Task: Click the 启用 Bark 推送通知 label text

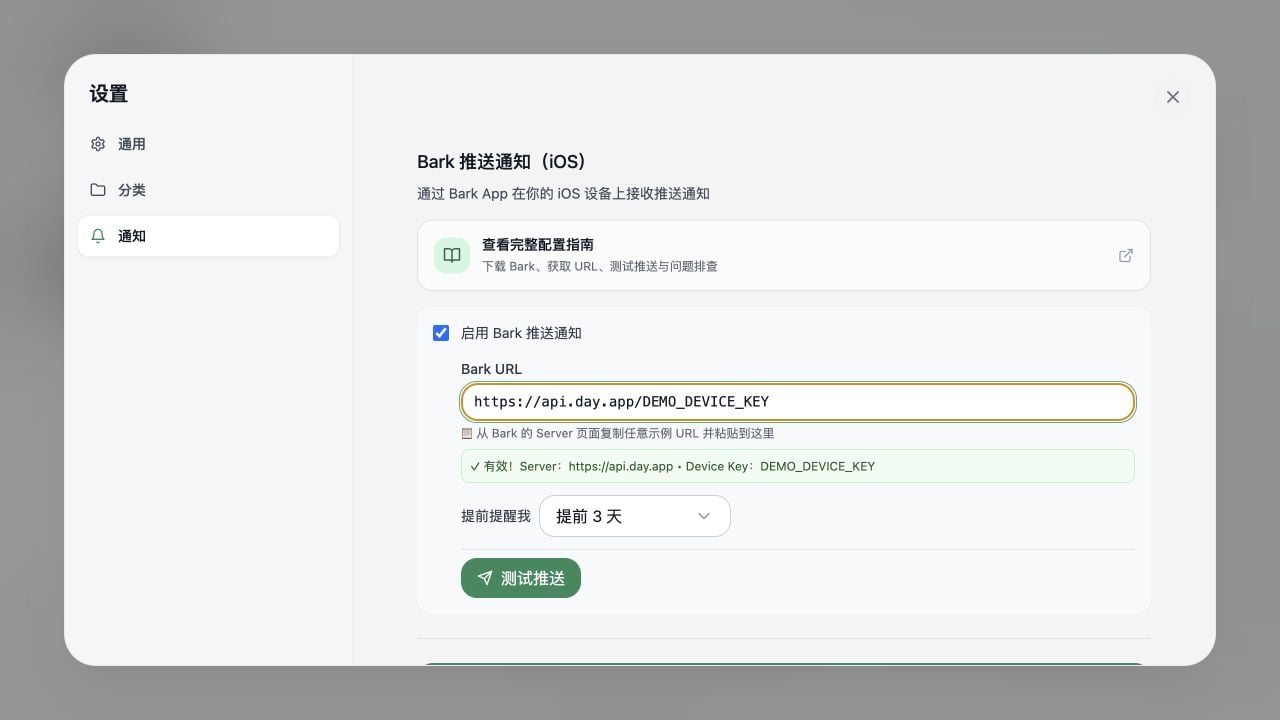Action: pos(521,333)
